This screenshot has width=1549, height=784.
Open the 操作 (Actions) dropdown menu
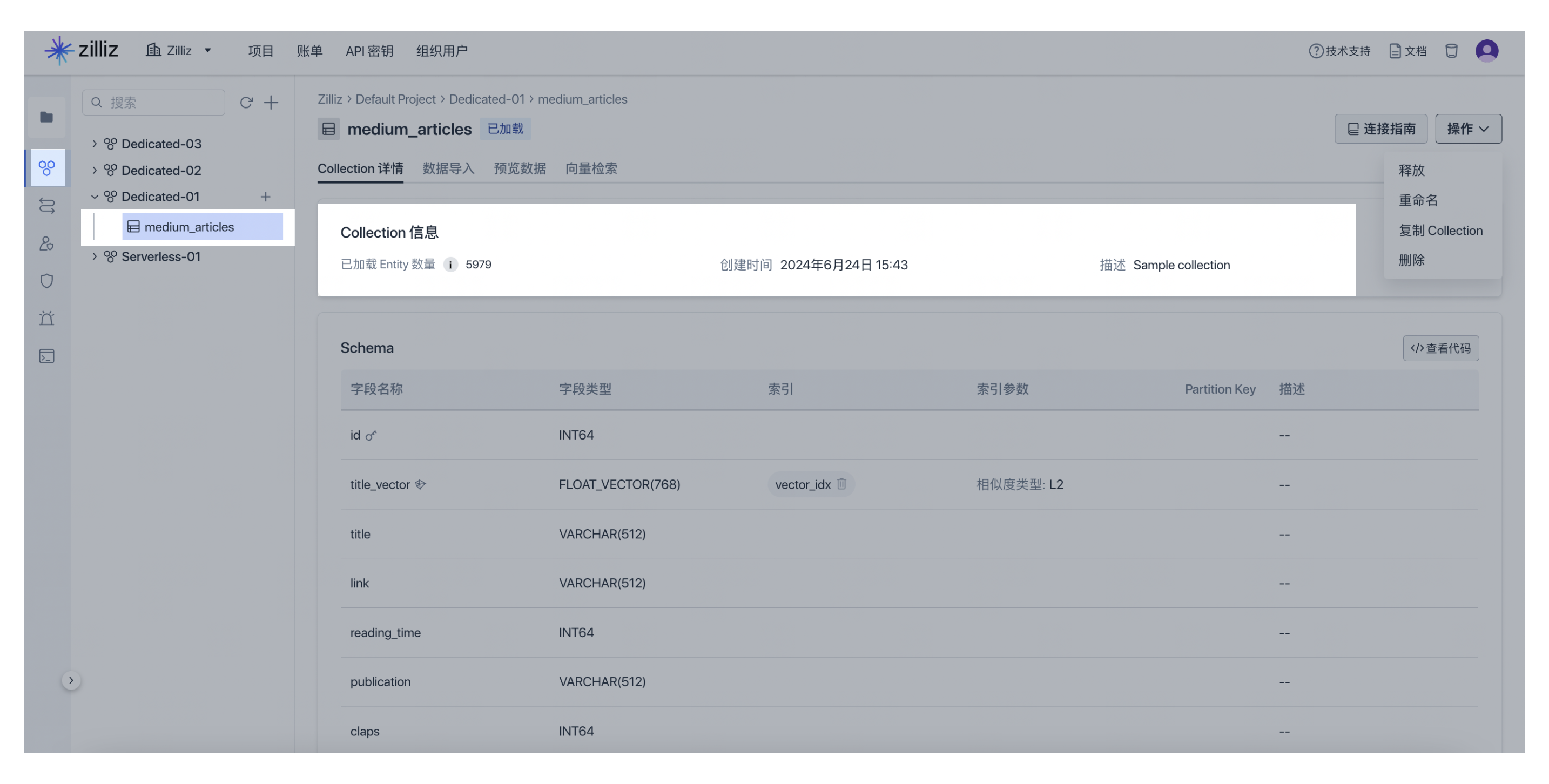pos(1468,128)
